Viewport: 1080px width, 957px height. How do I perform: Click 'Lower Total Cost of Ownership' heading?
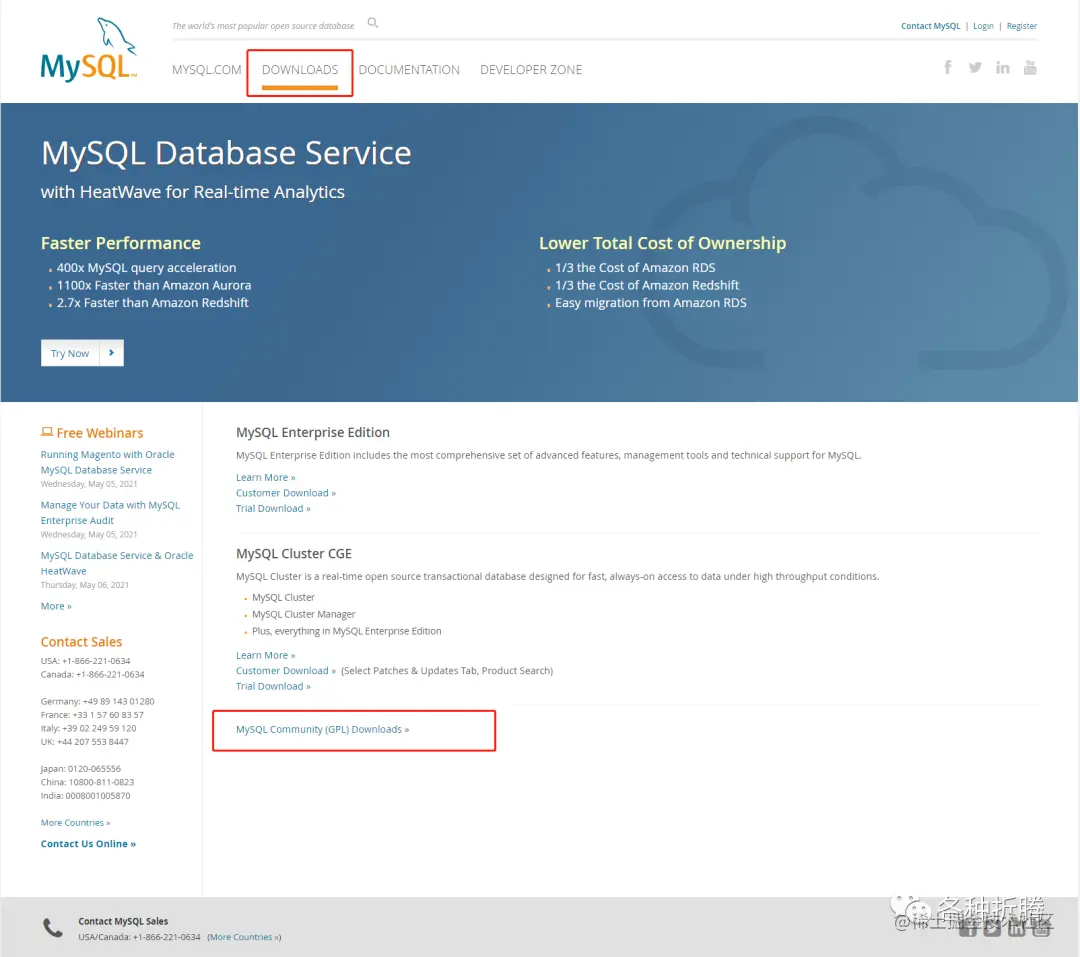663,243
